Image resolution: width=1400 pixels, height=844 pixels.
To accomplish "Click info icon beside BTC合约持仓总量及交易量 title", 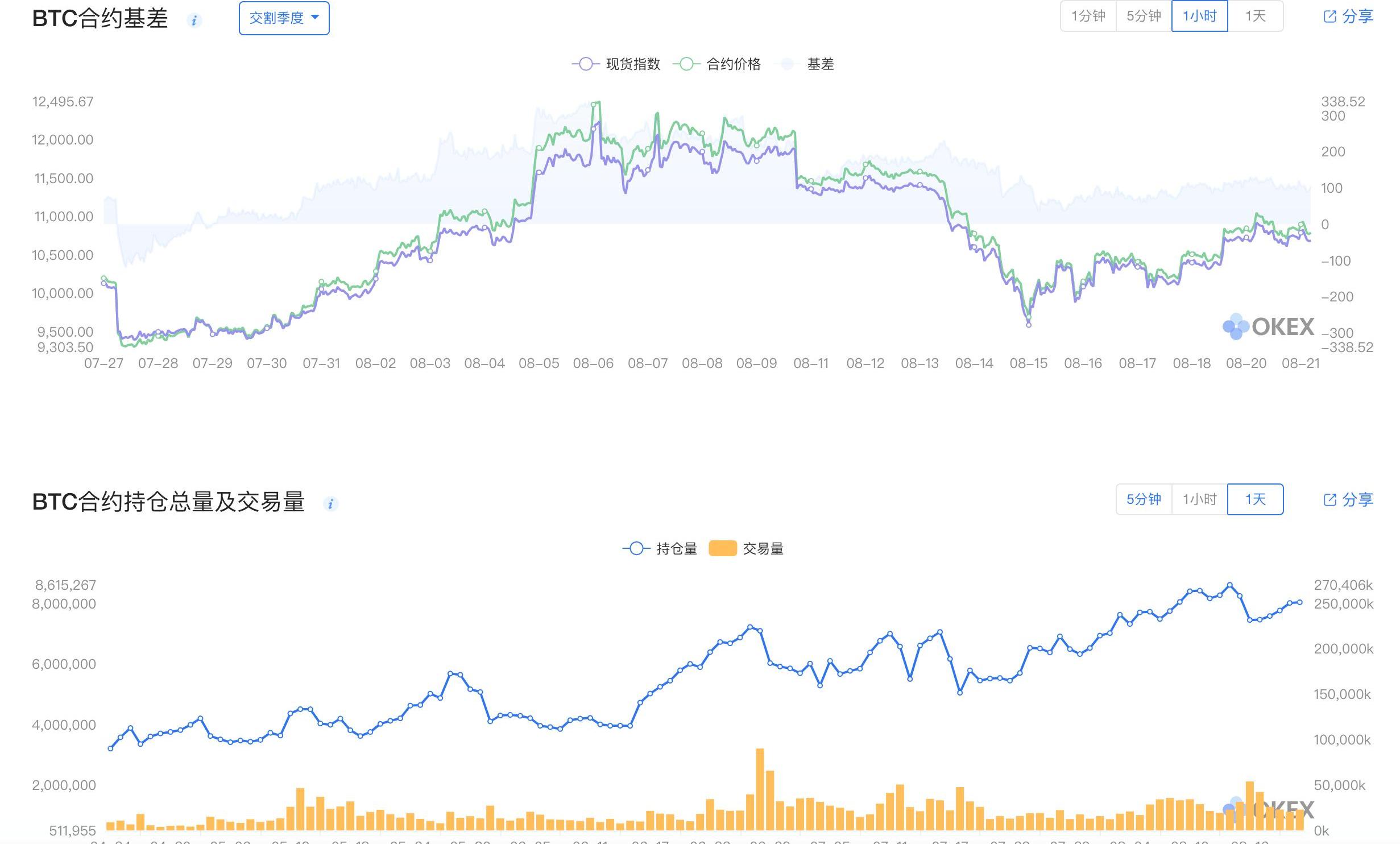I will pos(330,504).
